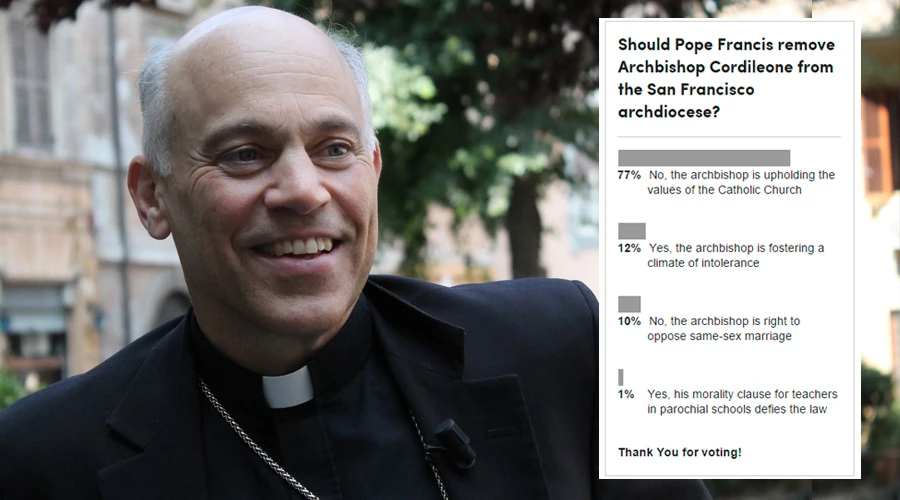Click the 10% gray result bar
The height and width of the screenshot is (500, 900).
tap(629, 304)
